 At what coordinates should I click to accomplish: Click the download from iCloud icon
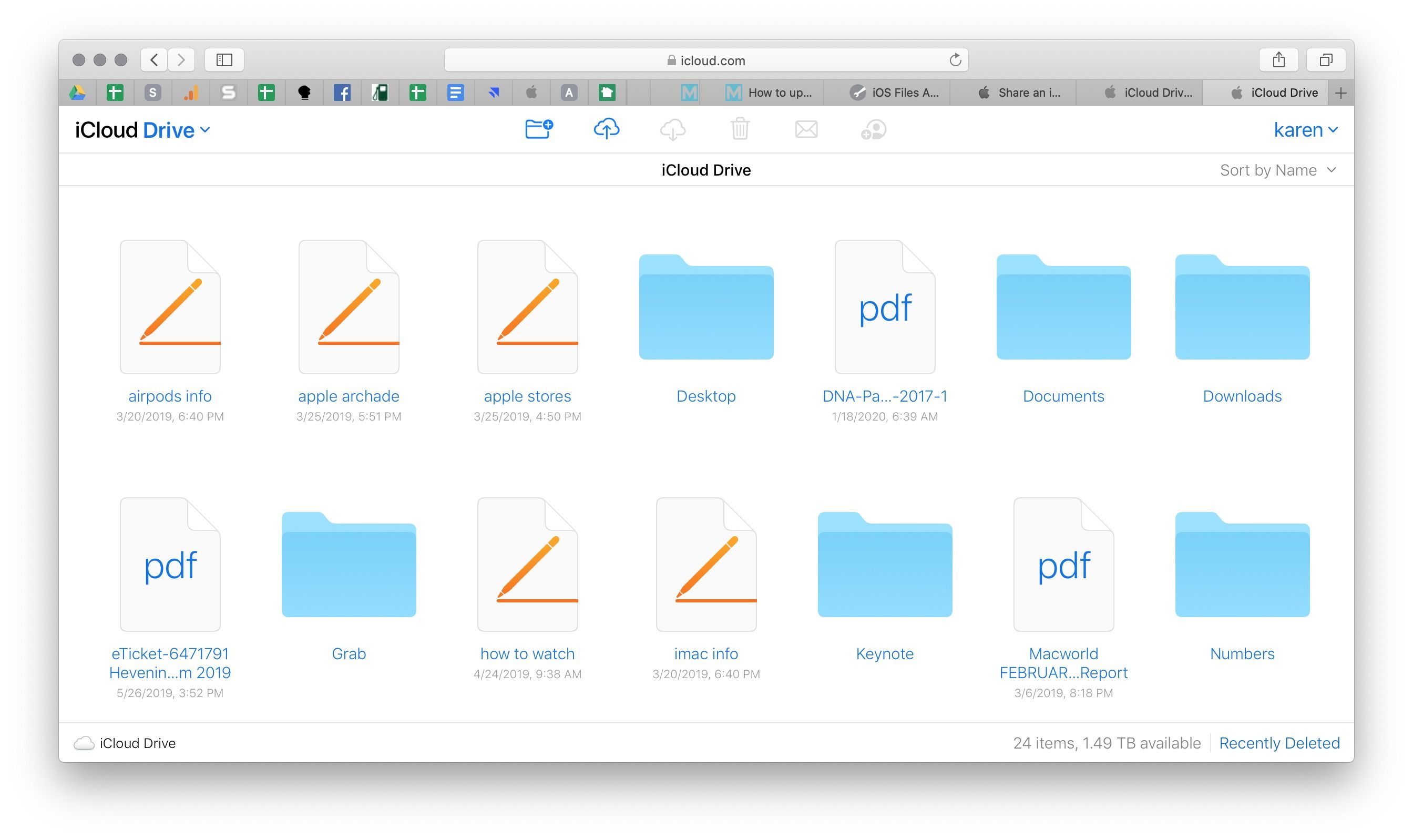click(673, 128)
